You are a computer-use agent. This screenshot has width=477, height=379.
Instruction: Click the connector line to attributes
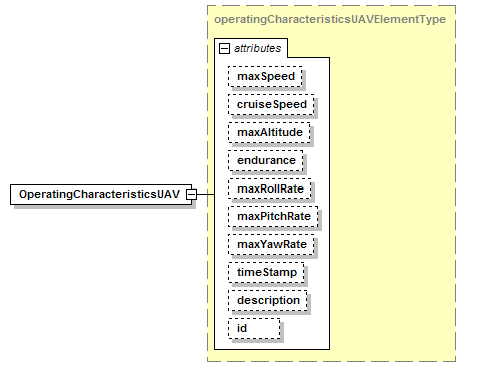(x=206, y=194)
